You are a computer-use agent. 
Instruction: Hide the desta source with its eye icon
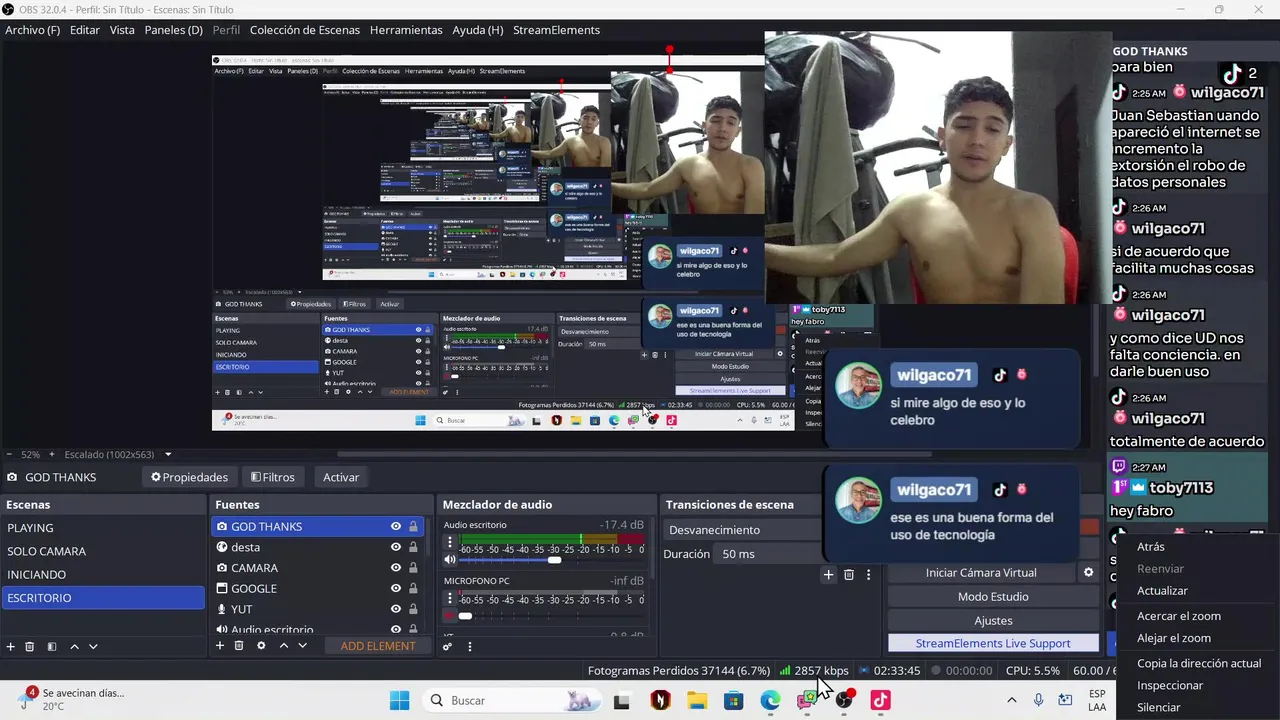point(396,547)
